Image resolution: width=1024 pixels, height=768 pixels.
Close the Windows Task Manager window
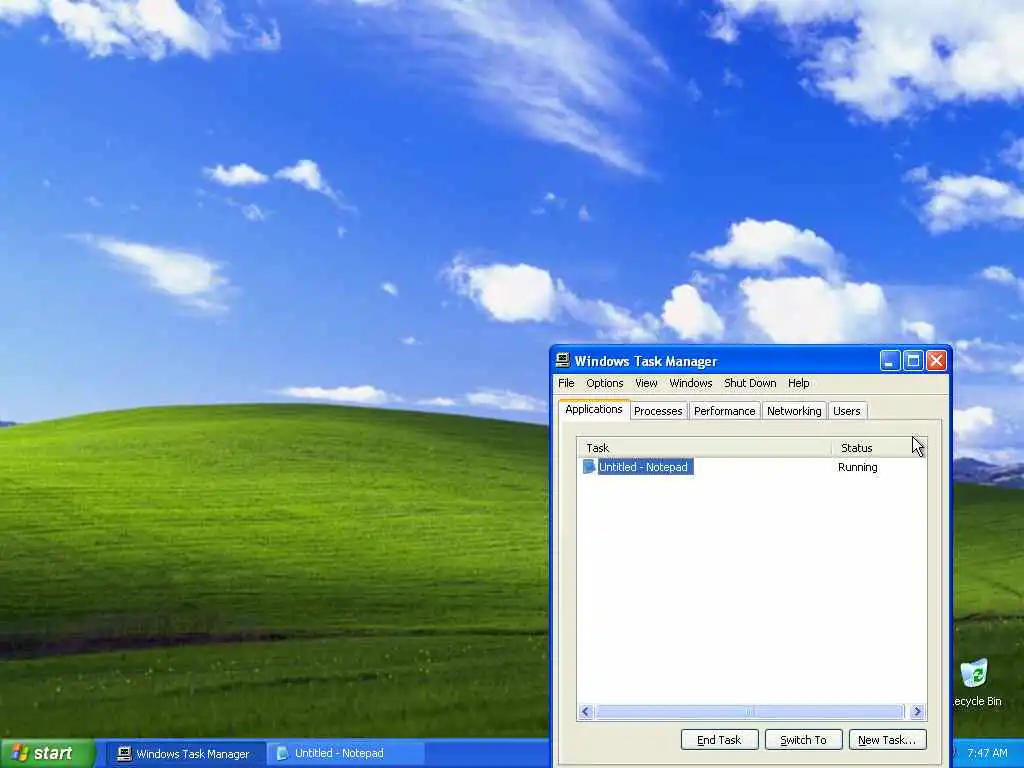[x=936, y=360]
